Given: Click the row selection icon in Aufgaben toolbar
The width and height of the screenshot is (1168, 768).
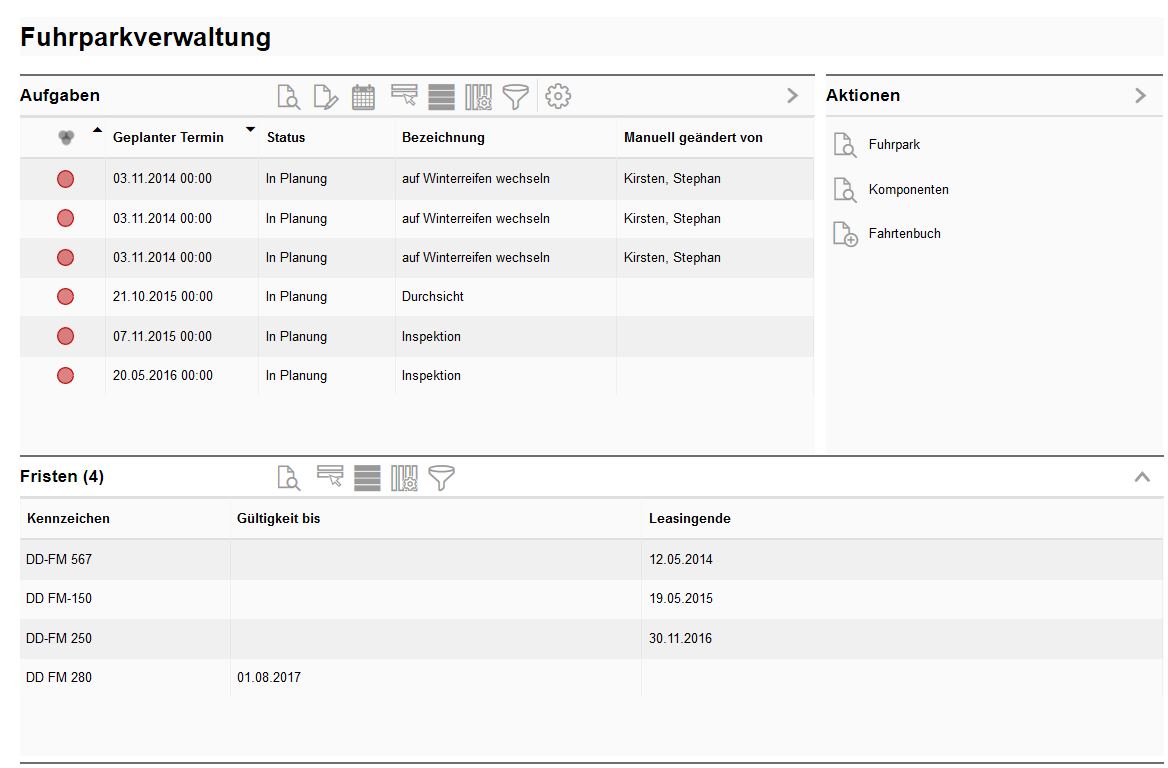Looking at the screenshot, I should 404,96.
